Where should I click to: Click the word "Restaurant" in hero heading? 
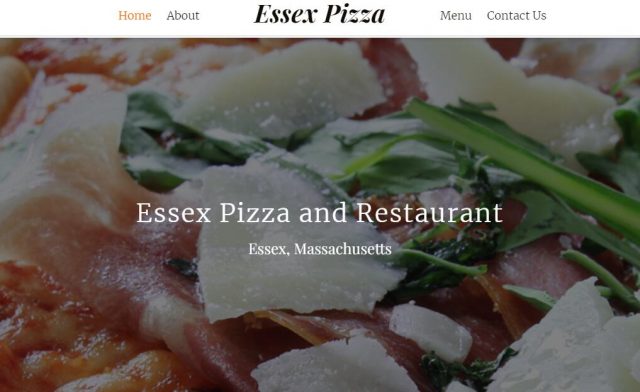click(x=430, y=212)
